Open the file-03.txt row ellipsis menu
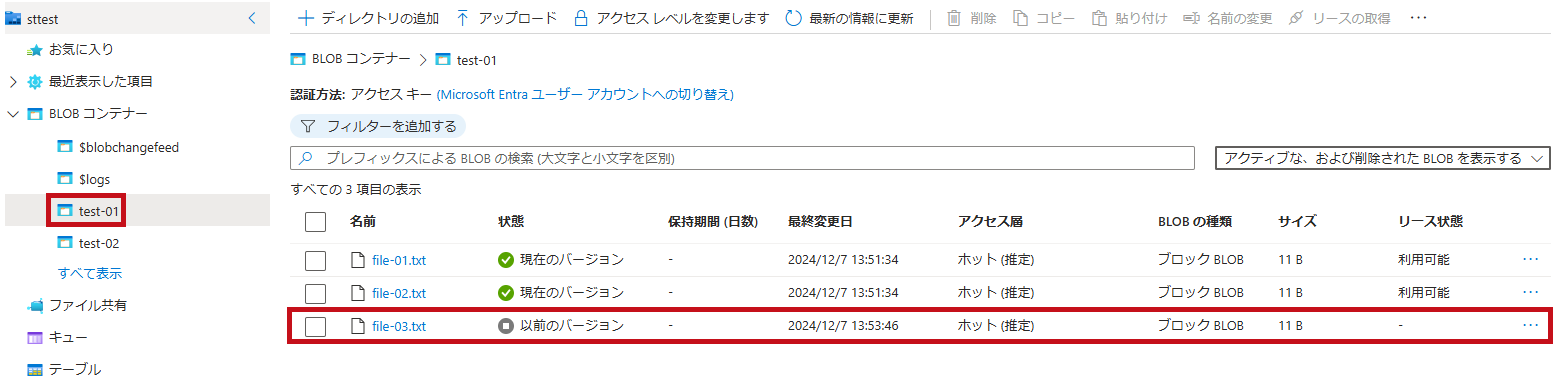The image size is (1560, 385). (x=1530, y=325)
